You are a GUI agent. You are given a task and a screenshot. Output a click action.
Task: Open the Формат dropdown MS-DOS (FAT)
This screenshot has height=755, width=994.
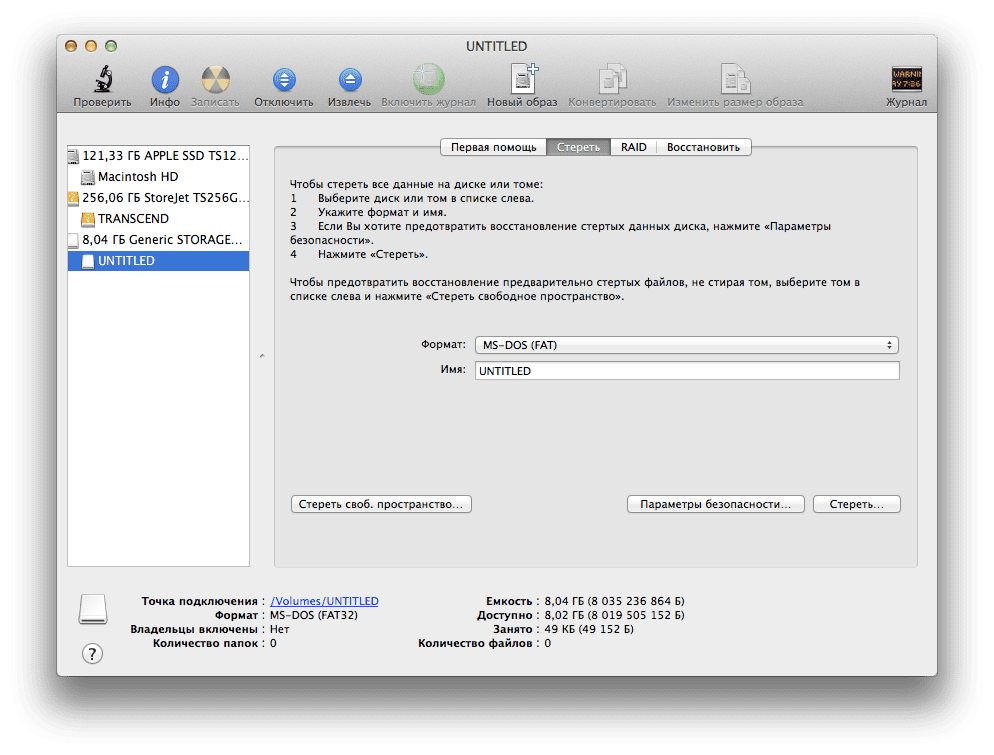(686, 345)
